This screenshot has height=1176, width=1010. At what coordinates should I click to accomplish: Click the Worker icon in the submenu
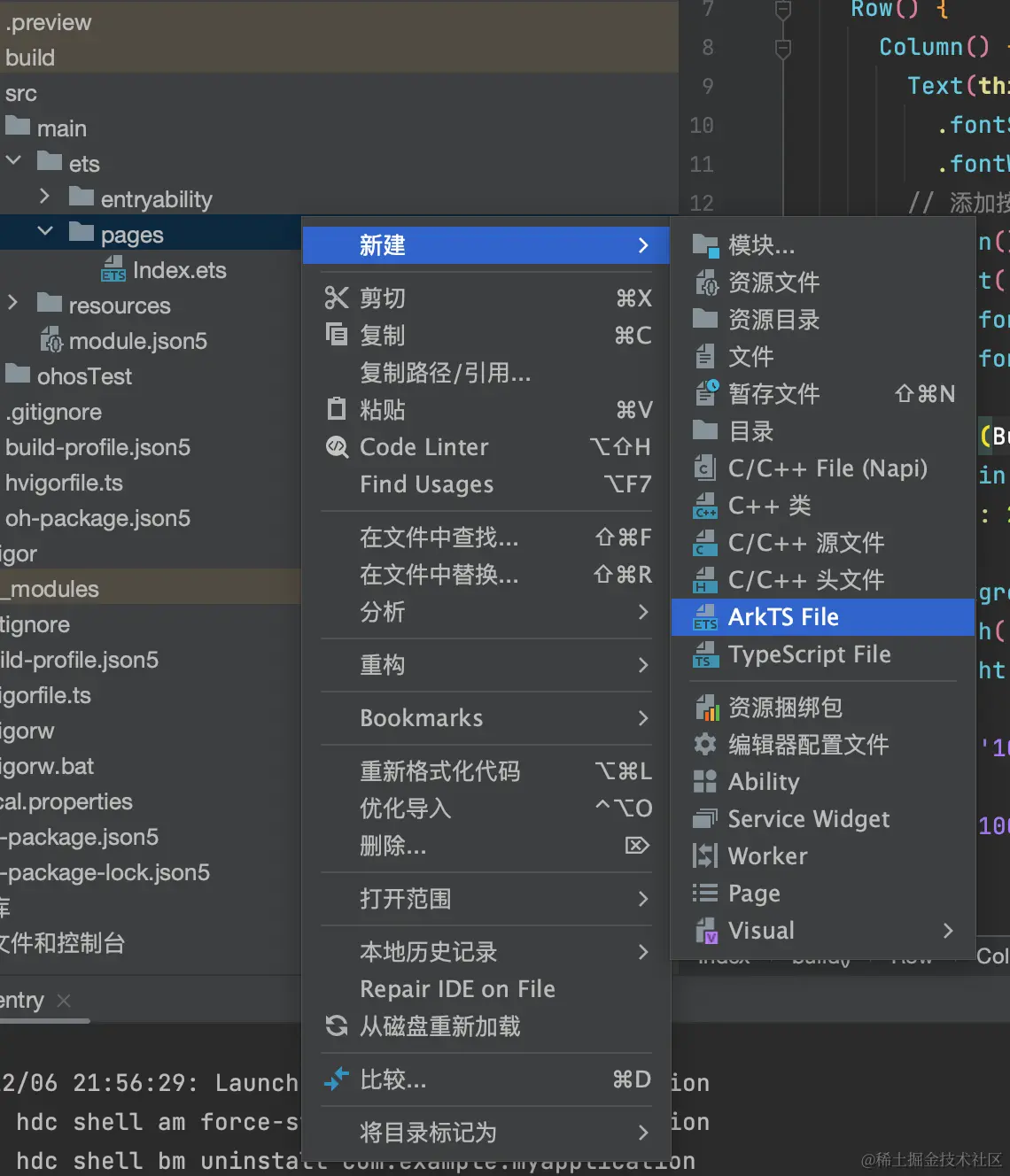[705, 855]
